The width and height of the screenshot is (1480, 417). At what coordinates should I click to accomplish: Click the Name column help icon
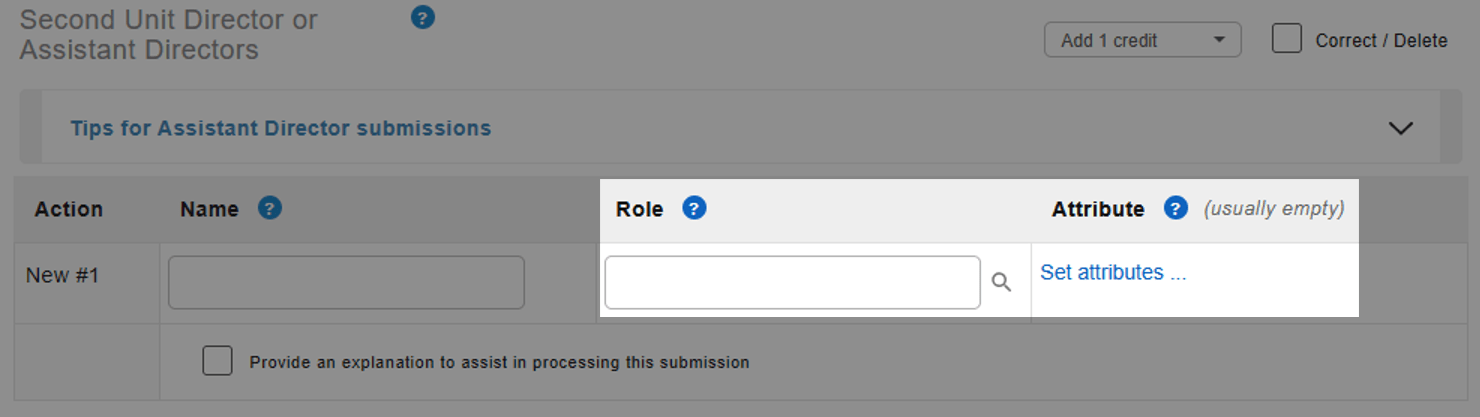[x=270, y=208]
